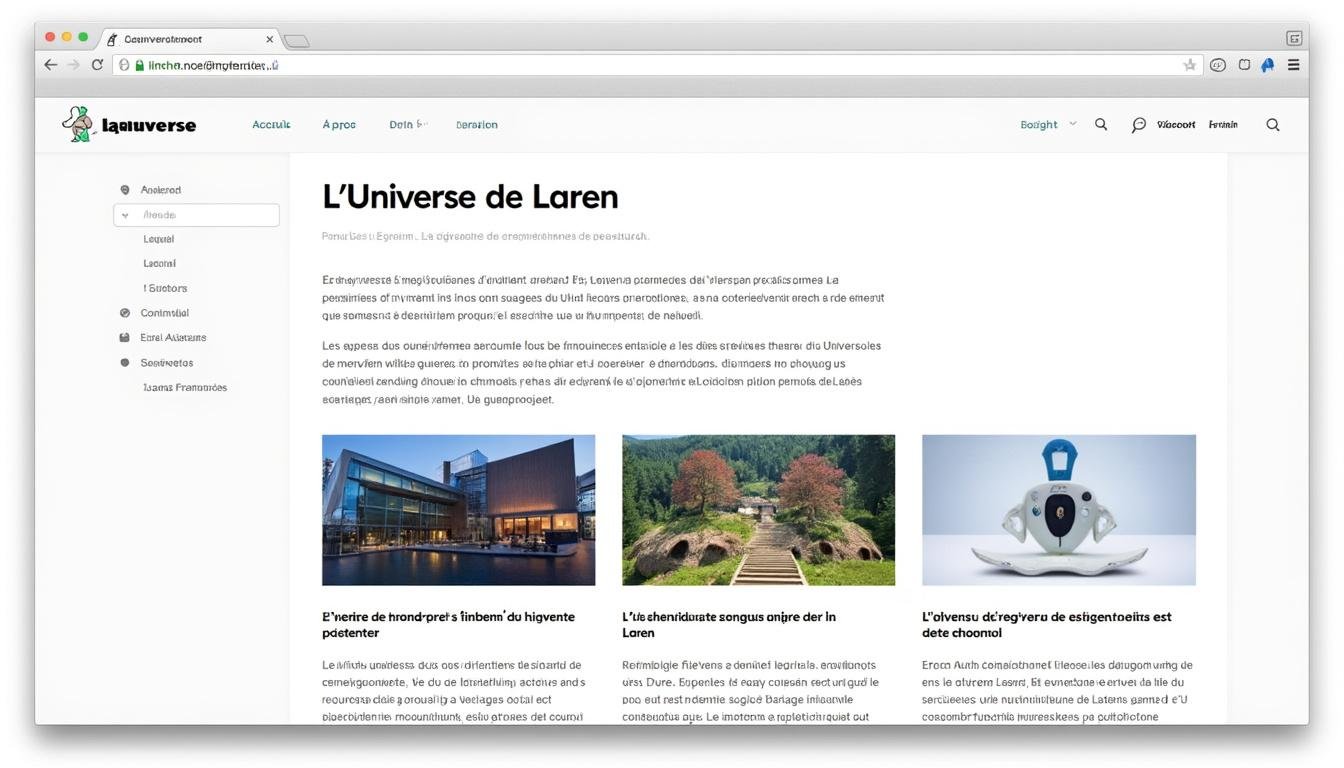
Task: Click the location pin icon beside Anolerod
Action: pyautogui.click(x=125, y=189)
